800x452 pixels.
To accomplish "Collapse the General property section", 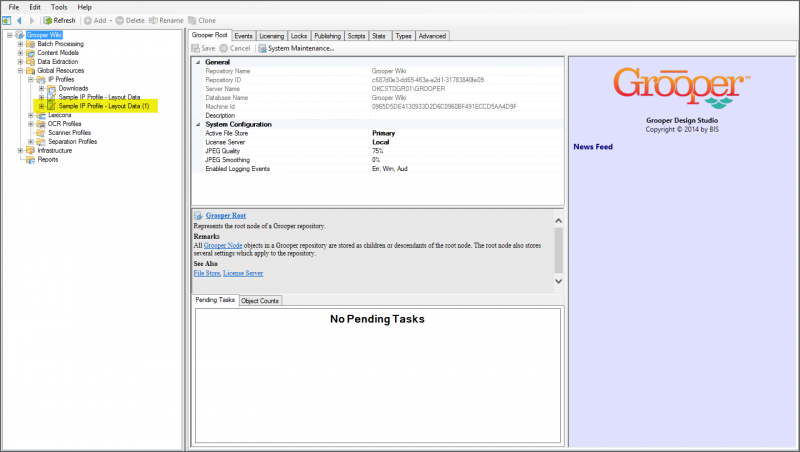I will pyautogui.click(x=198, y=62).
